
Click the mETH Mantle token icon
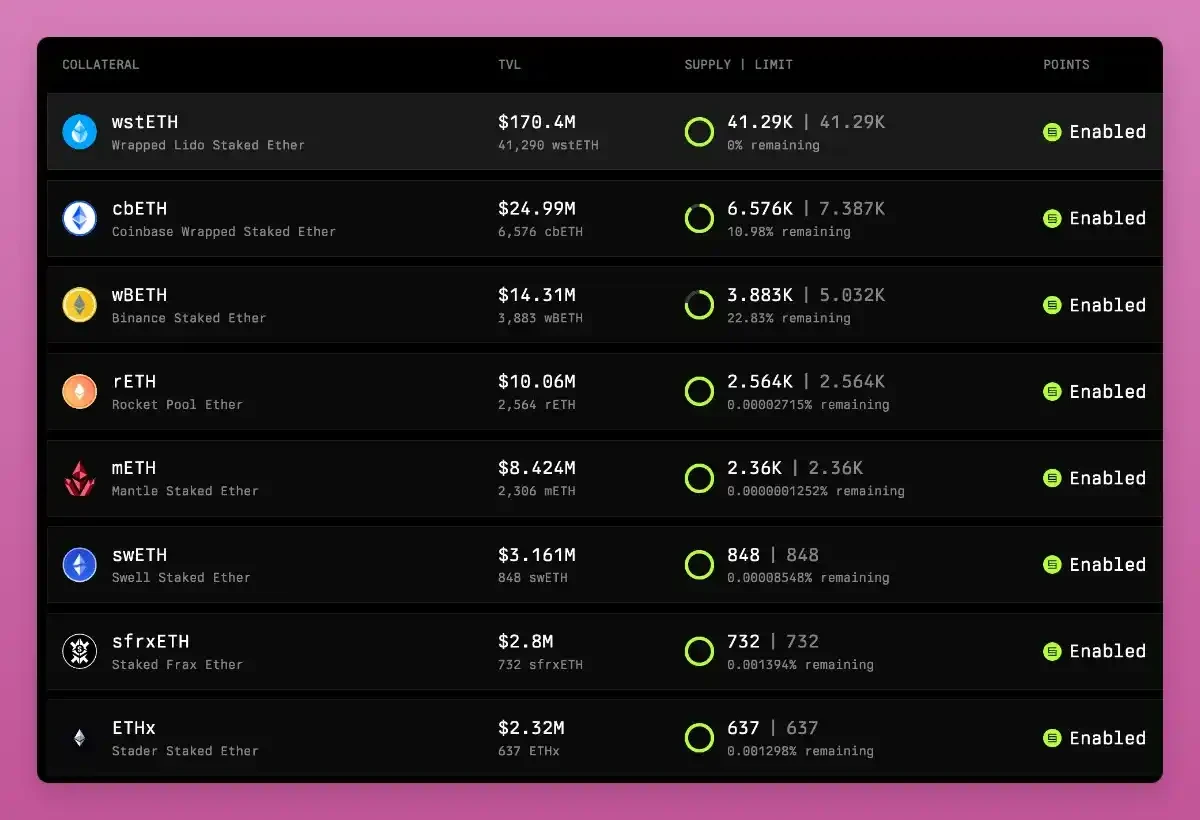pyautogui.click(x=80, y=478)
